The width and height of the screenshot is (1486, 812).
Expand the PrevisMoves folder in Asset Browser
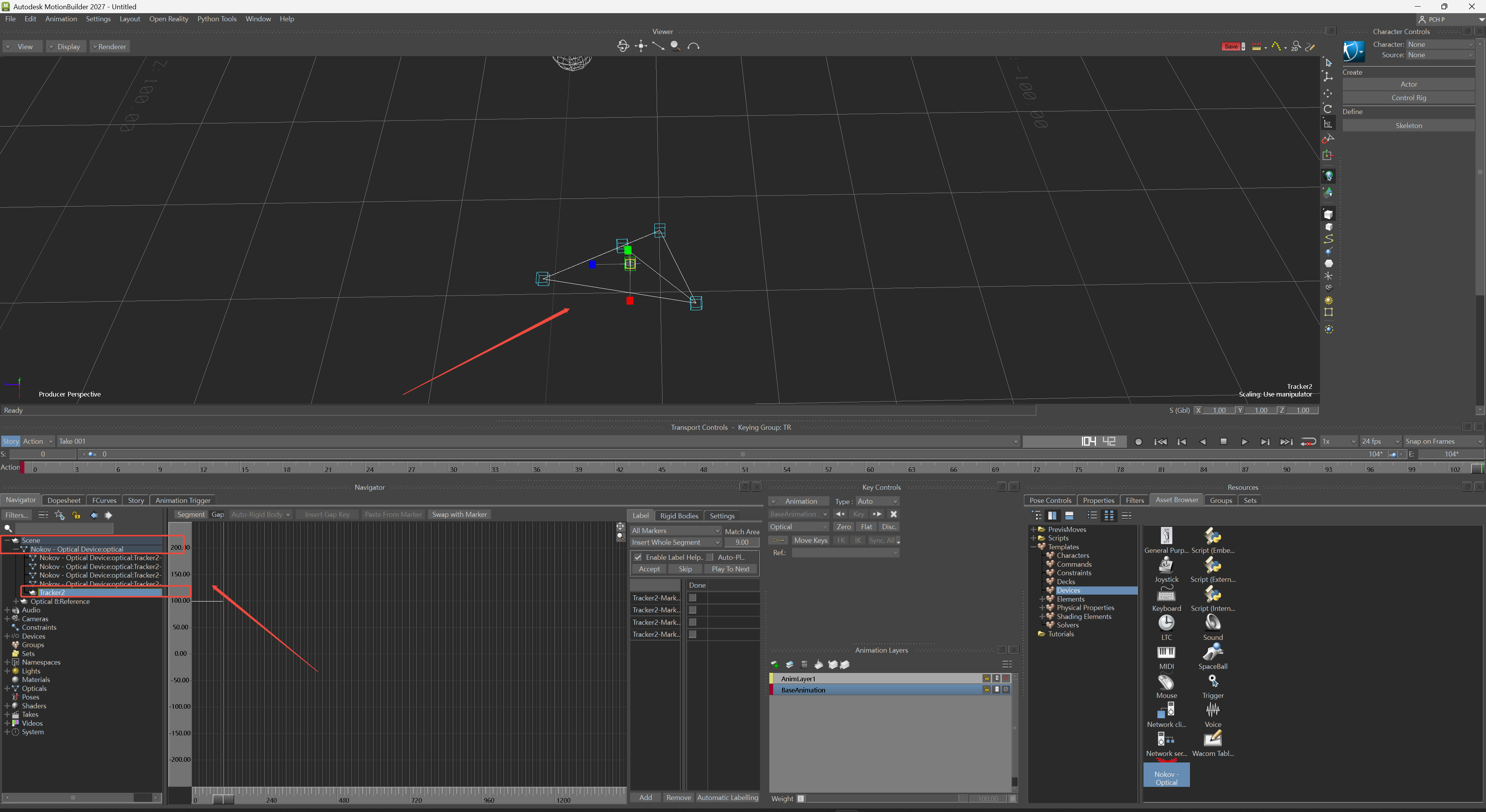1033,530
